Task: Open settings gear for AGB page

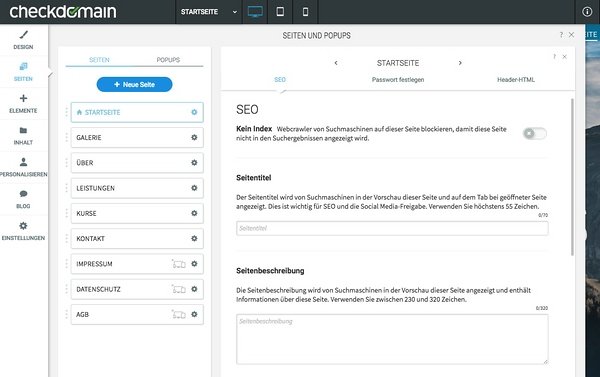Action: click(194, 314)
